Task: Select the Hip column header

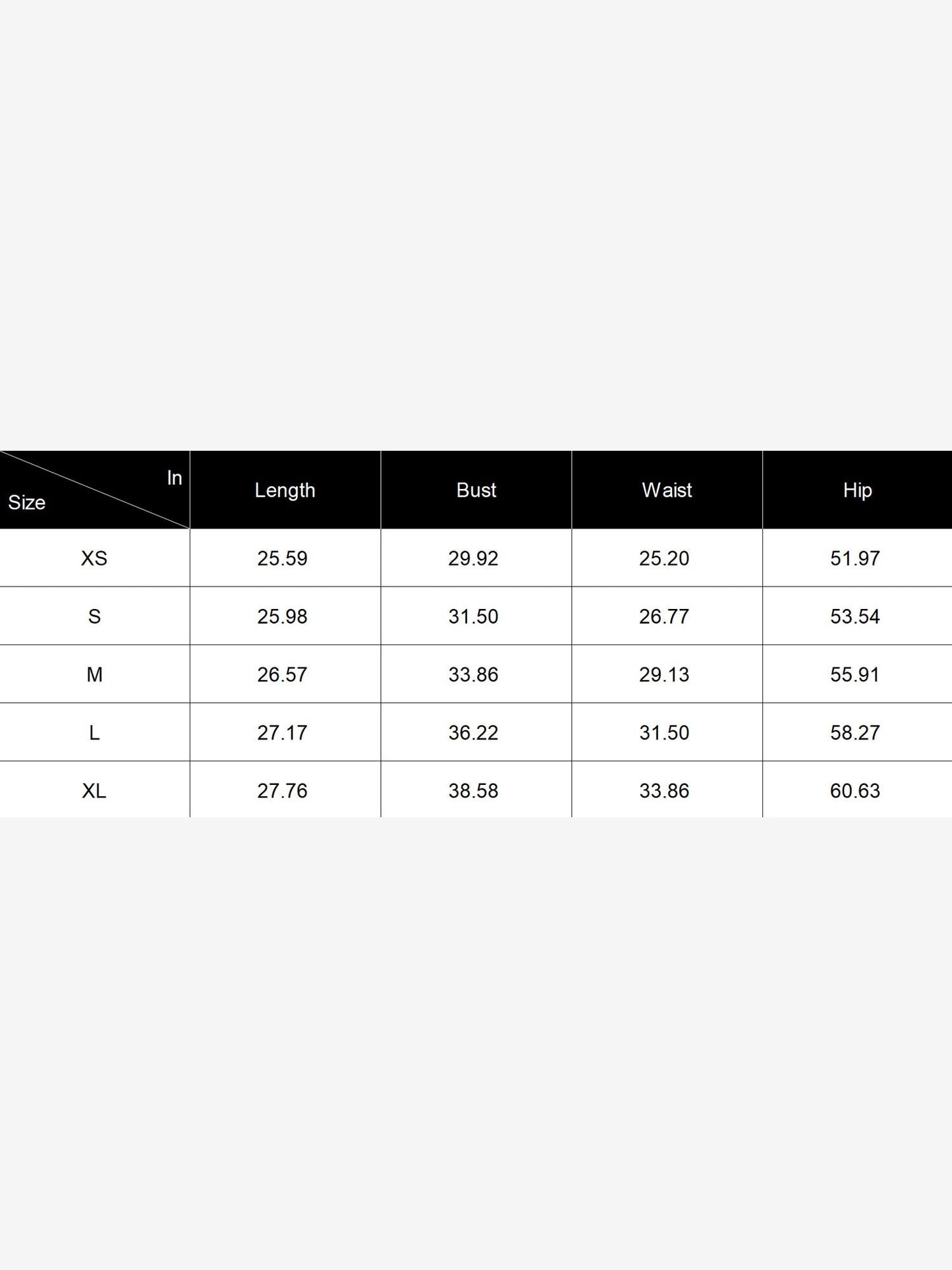Action: pos(857,490)
